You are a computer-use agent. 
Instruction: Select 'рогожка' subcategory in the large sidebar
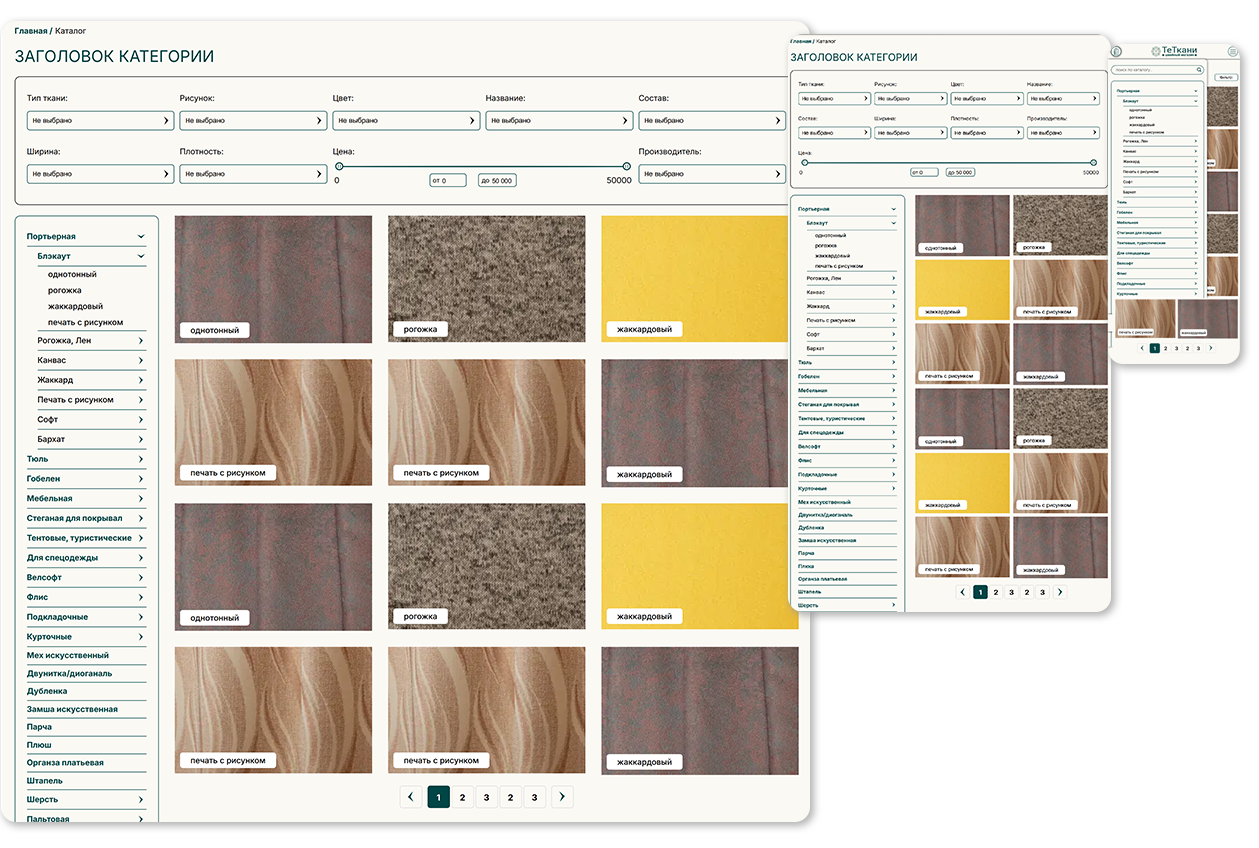coord(64,290)
